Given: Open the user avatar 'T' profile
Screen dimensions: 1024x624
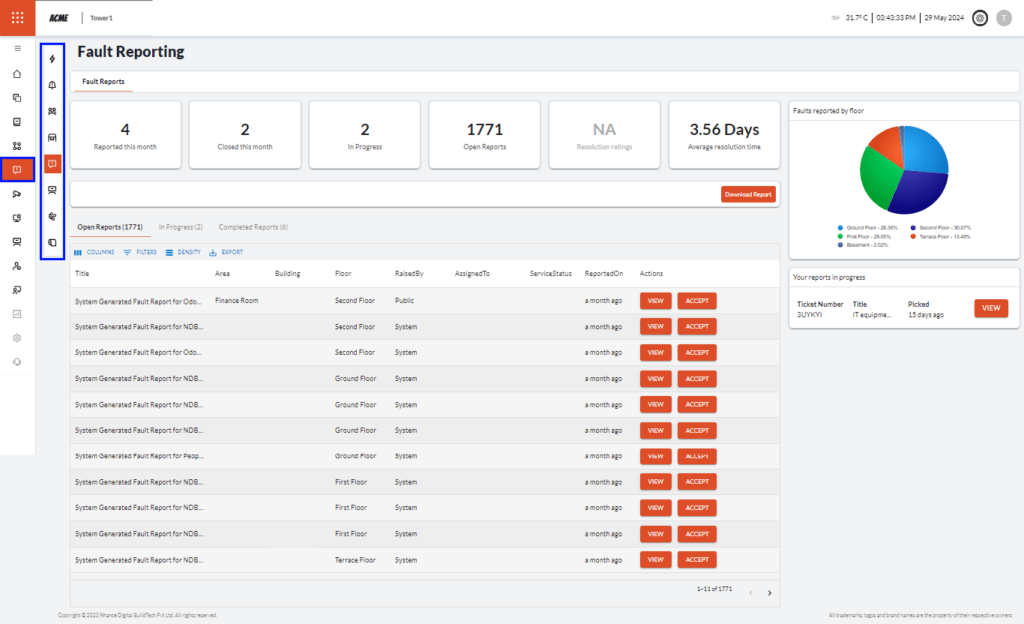Looking at the screenshot, I should coord(1004,18).
